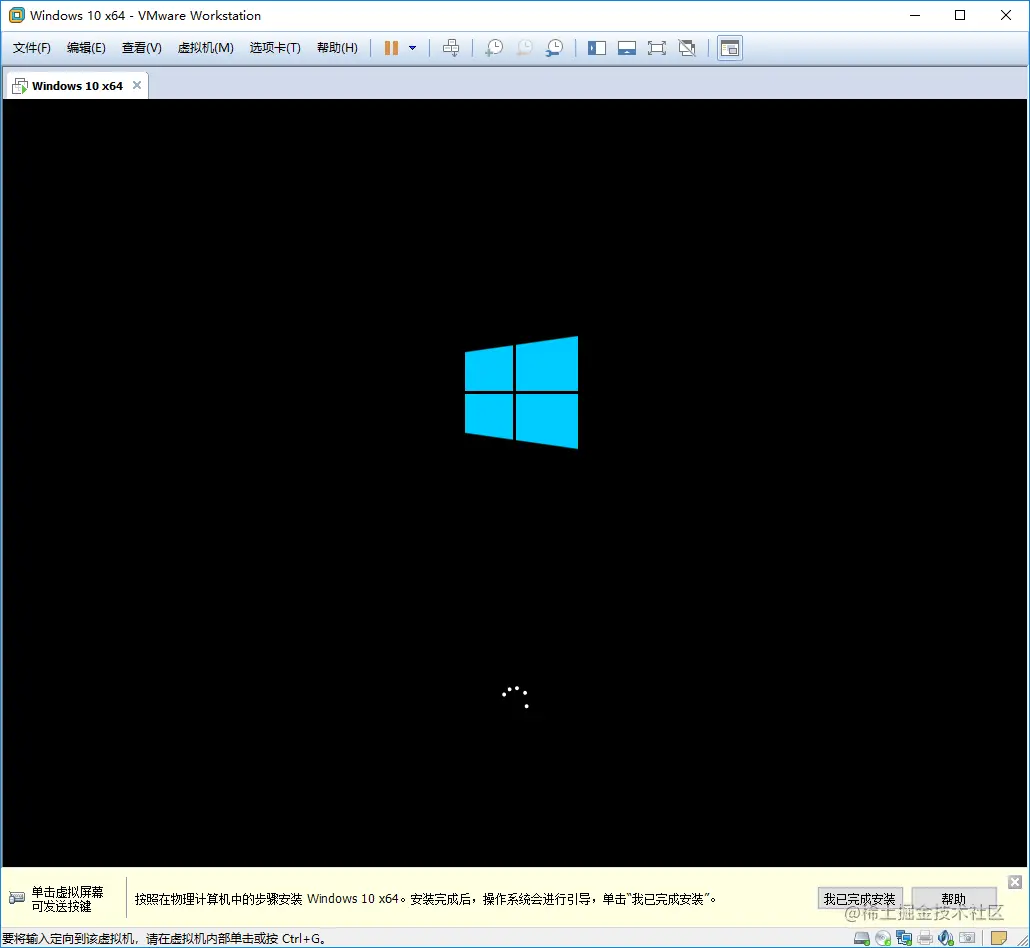Click the install instruction text for Windows 10 x64
The image size is (1030, 948).
coord(425,899)
